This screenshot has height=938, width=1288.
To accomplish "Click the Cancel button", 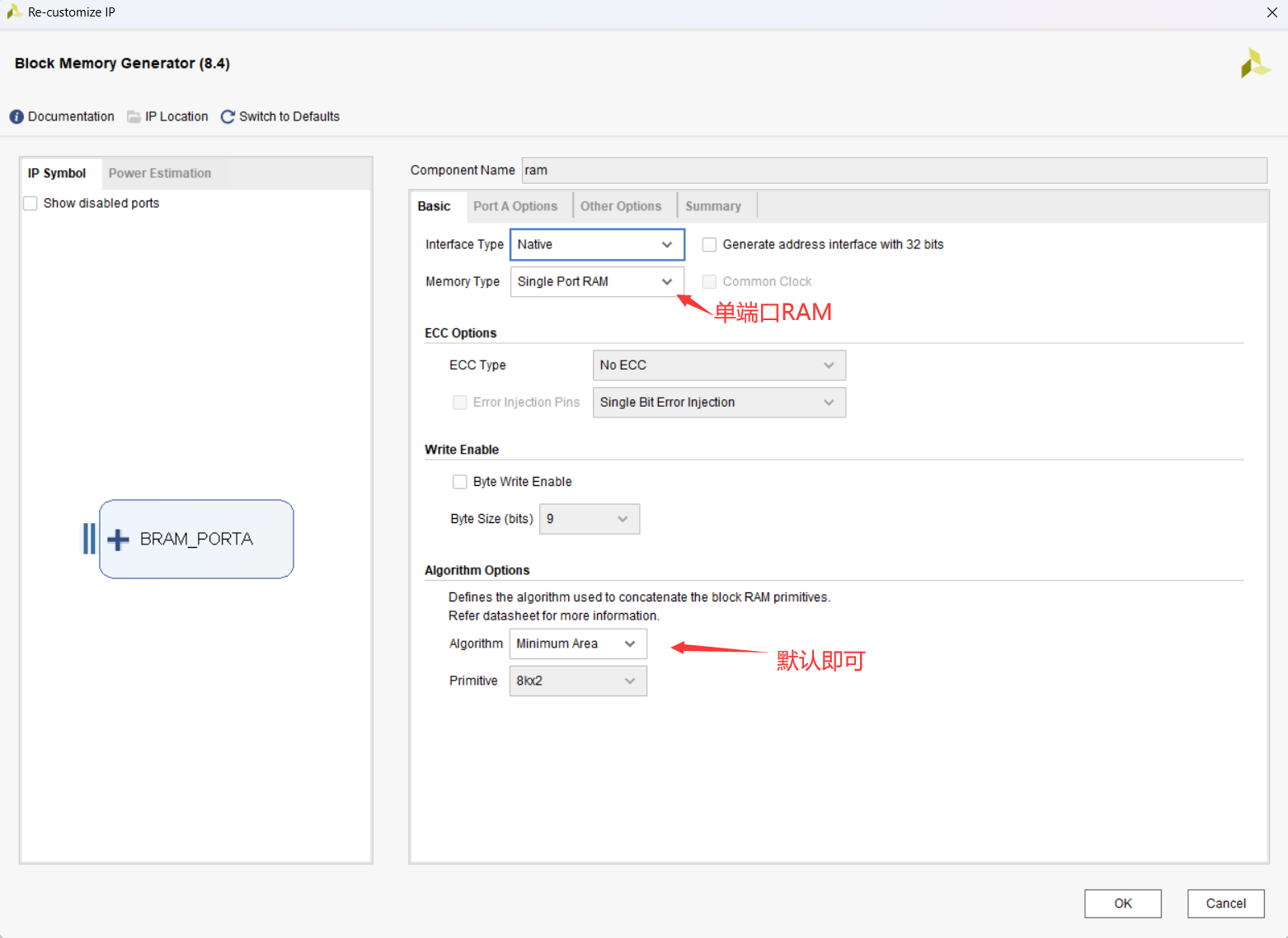I will pyautogui.click(x=1226, y=903).
